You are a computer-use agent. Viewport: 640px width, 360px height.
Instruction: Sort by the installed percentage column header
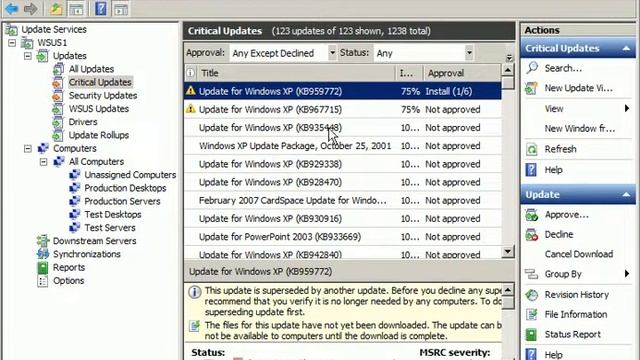409,73
